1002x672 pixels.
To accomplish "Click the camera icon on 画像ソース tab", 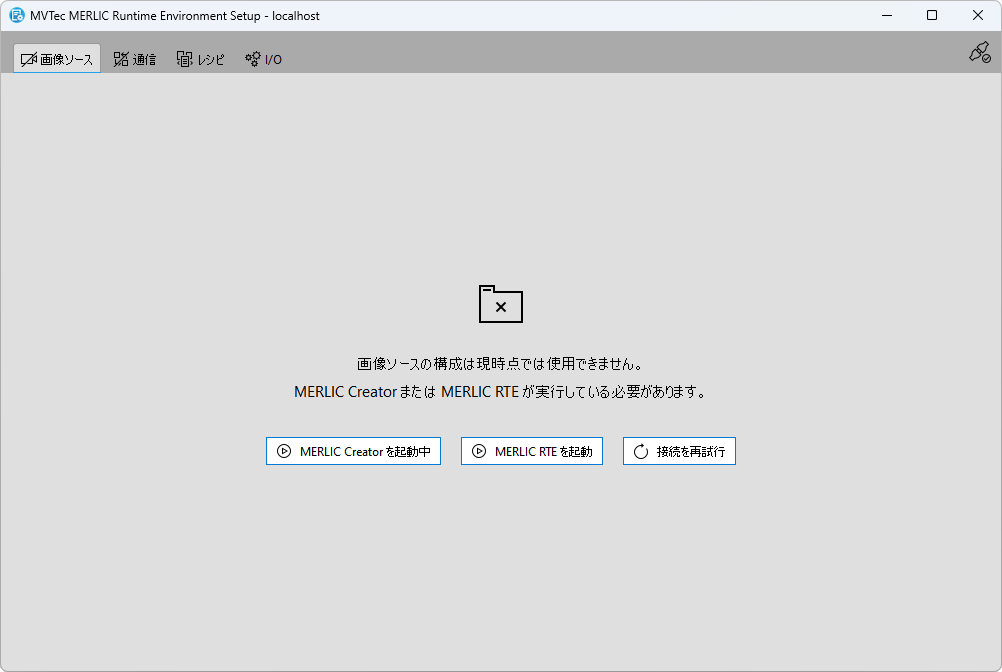I will click(29, 59).
